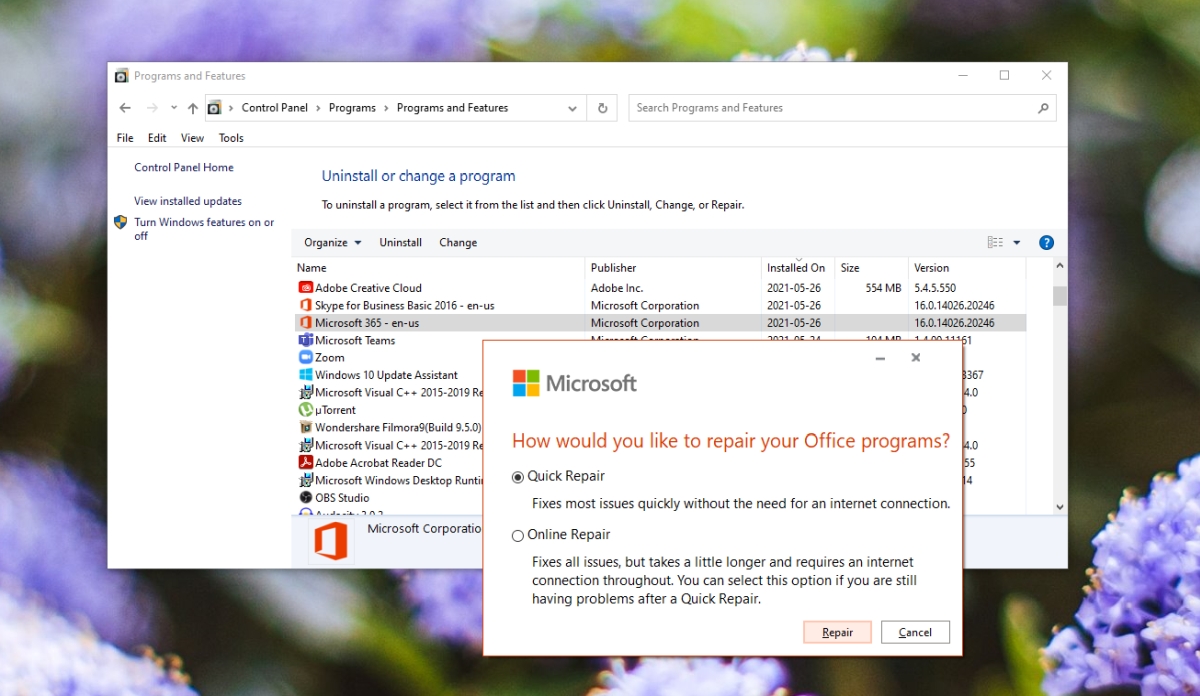Click the Change toolbar button
The image size is (1200, 696).
(x=458, y=242)
